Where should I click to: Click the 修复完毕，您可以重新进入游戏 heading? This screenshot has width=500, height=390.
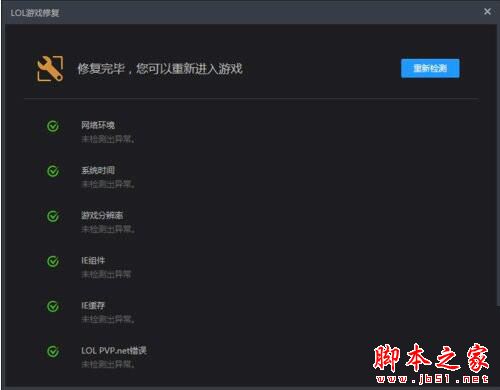(160, 69)
